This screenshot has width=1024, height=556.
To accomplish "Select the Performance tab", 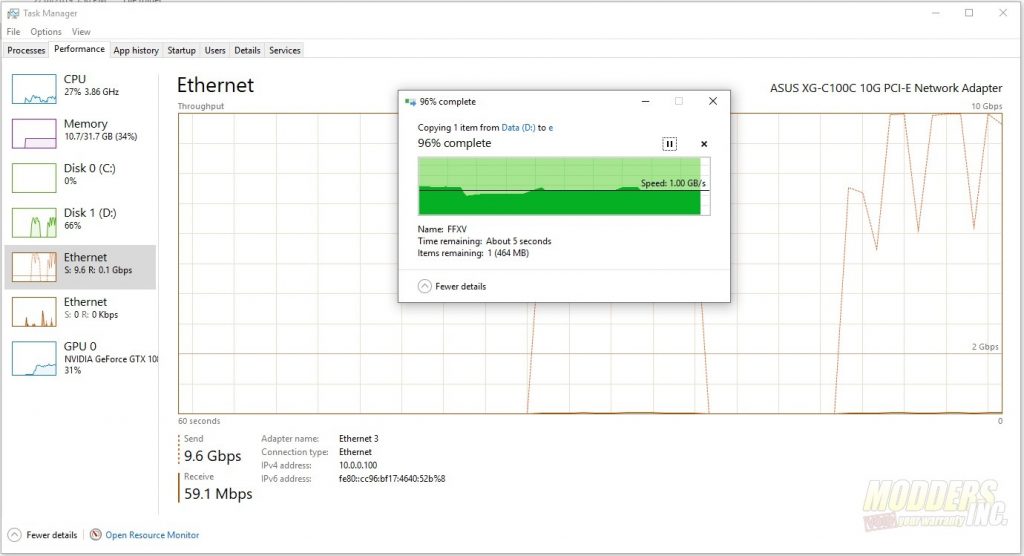I will (x=79, y=49).
